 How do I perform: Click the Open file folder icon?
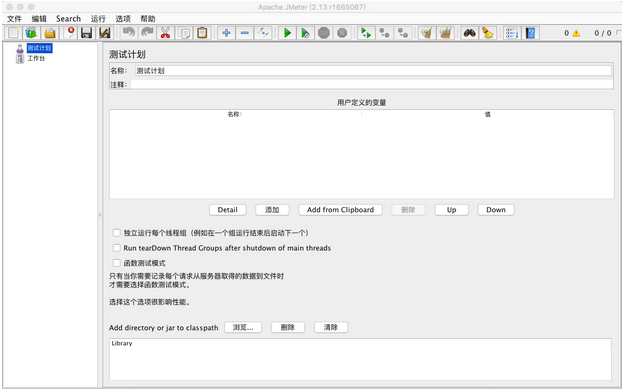pos(50,33)
